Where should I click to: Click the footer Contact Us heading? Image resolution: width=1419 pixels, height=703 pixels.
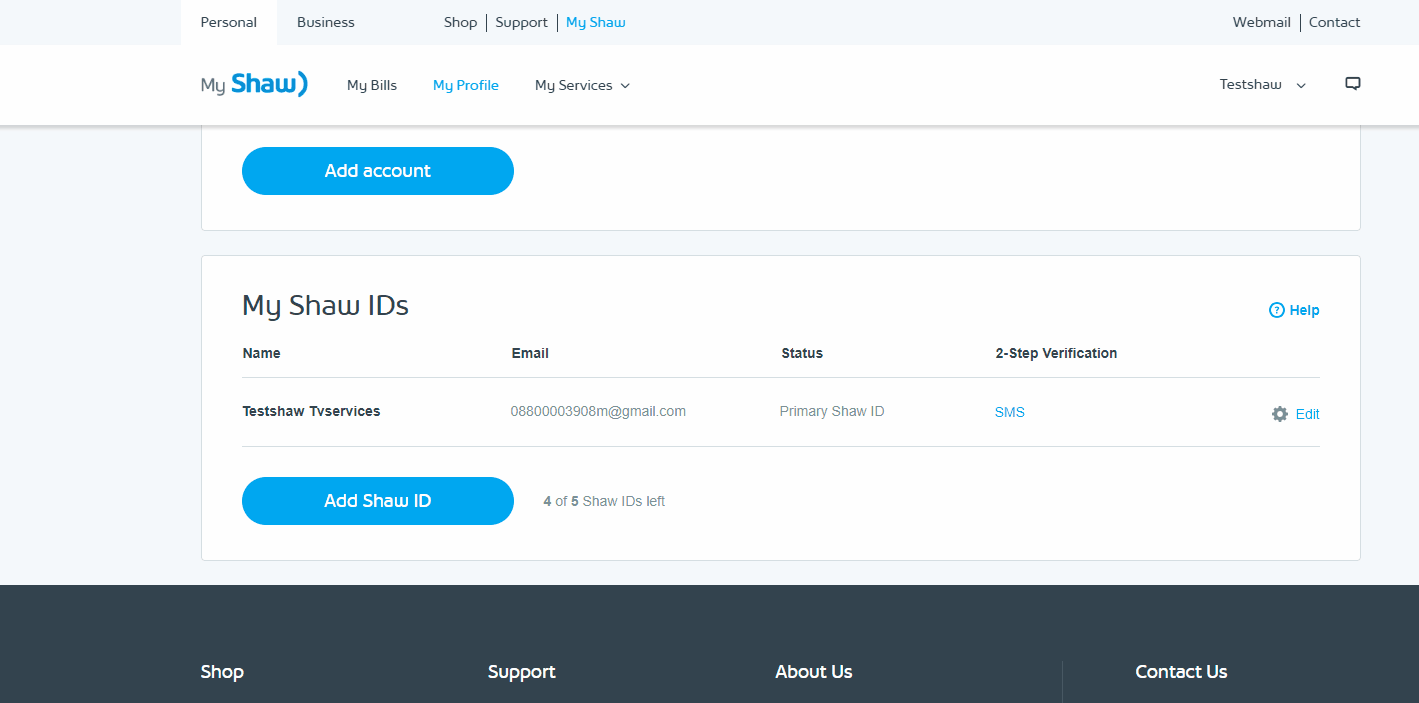tap(1181, 672)
